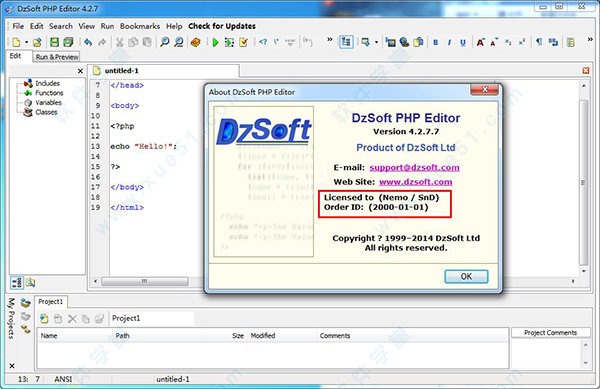Screen dimensions: 600x389
Task: Click the Increase font size icon
Action: click(x=481, y=42)
